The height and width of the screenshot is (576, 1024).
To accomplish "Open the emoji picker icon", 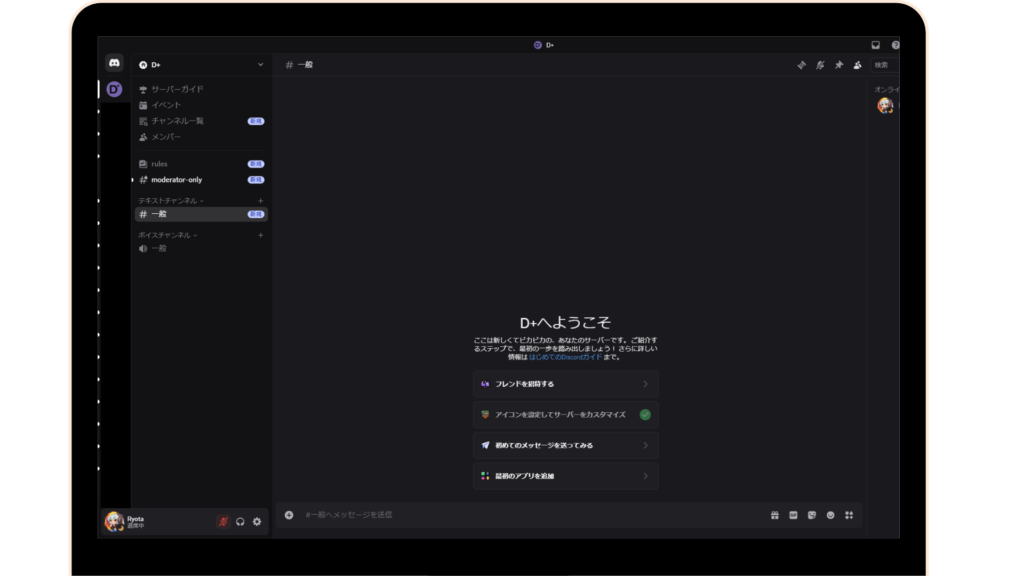I will [831, 515].
